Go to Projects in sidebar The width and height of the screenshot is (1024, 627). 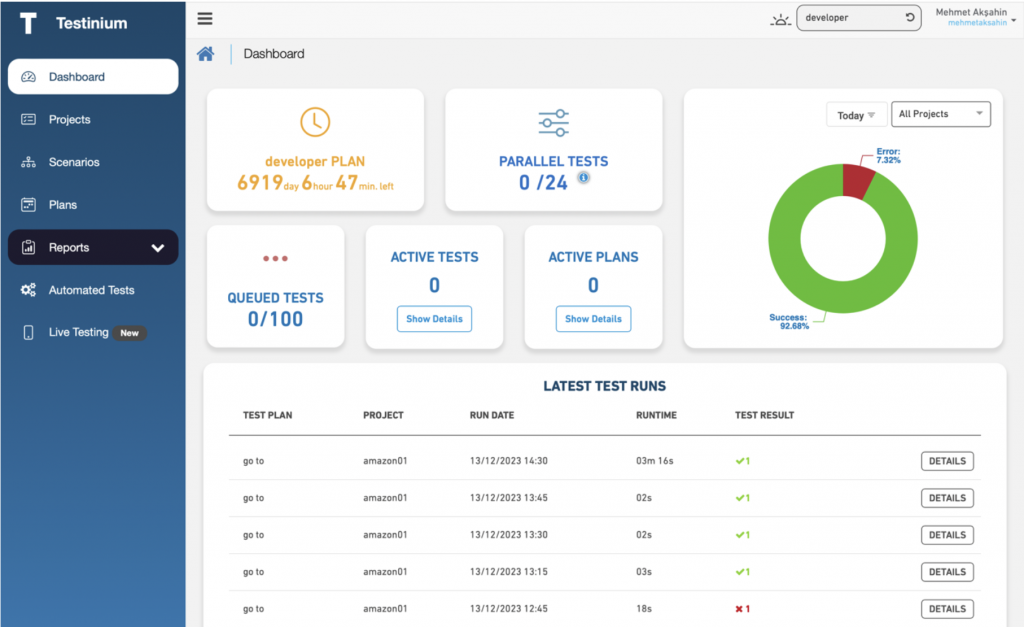(69, 120)
